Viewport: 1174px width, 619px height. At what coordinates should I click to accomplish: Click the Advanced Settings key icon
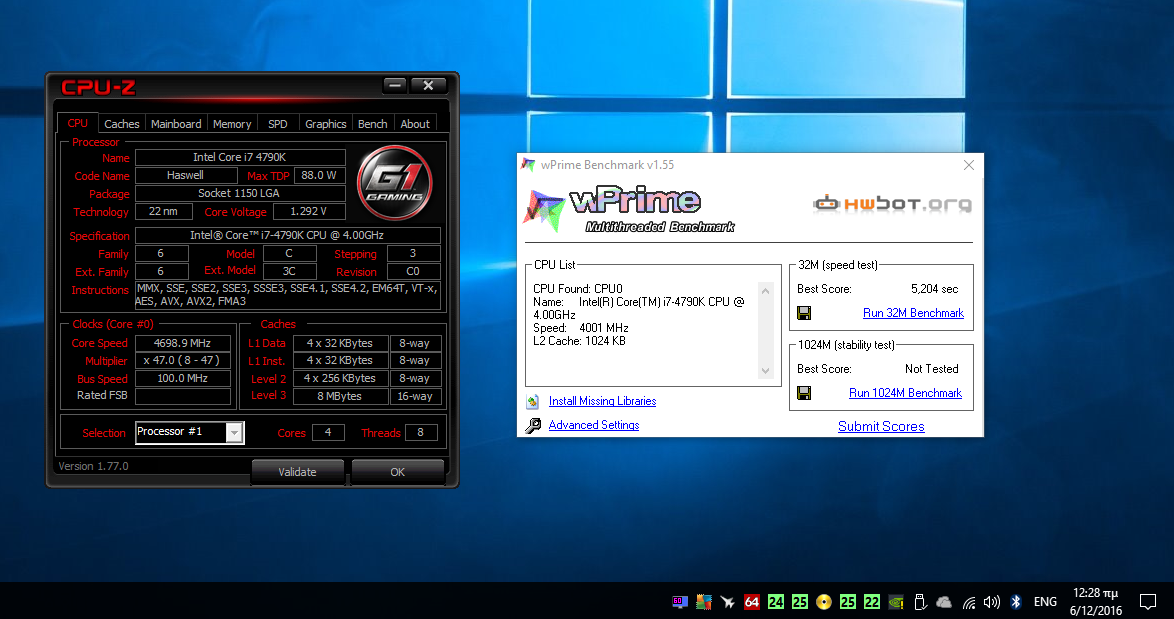pos(532,426)
